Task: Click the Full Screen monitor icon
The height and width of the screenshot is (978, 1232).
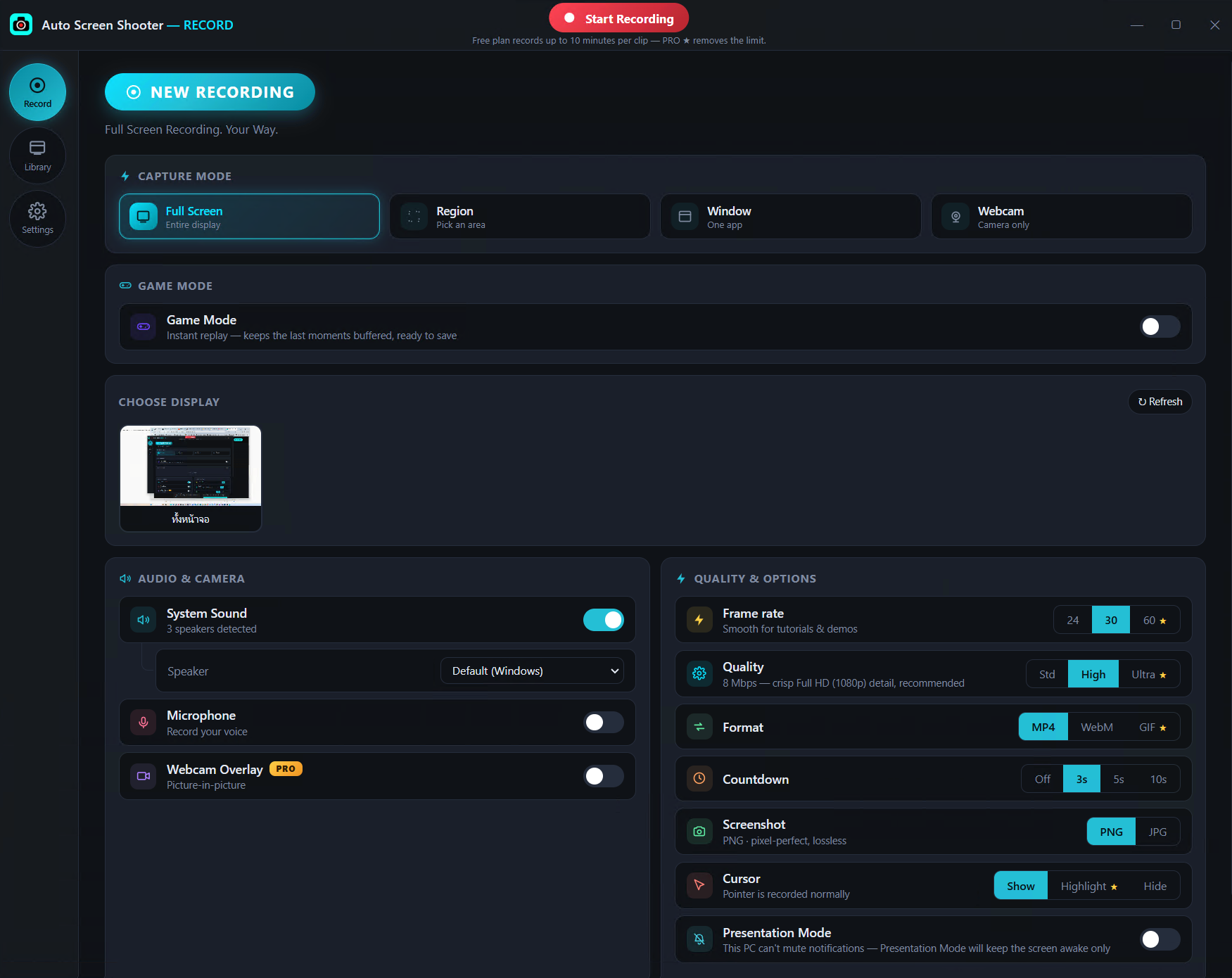Action: click(x=144, y=217)
